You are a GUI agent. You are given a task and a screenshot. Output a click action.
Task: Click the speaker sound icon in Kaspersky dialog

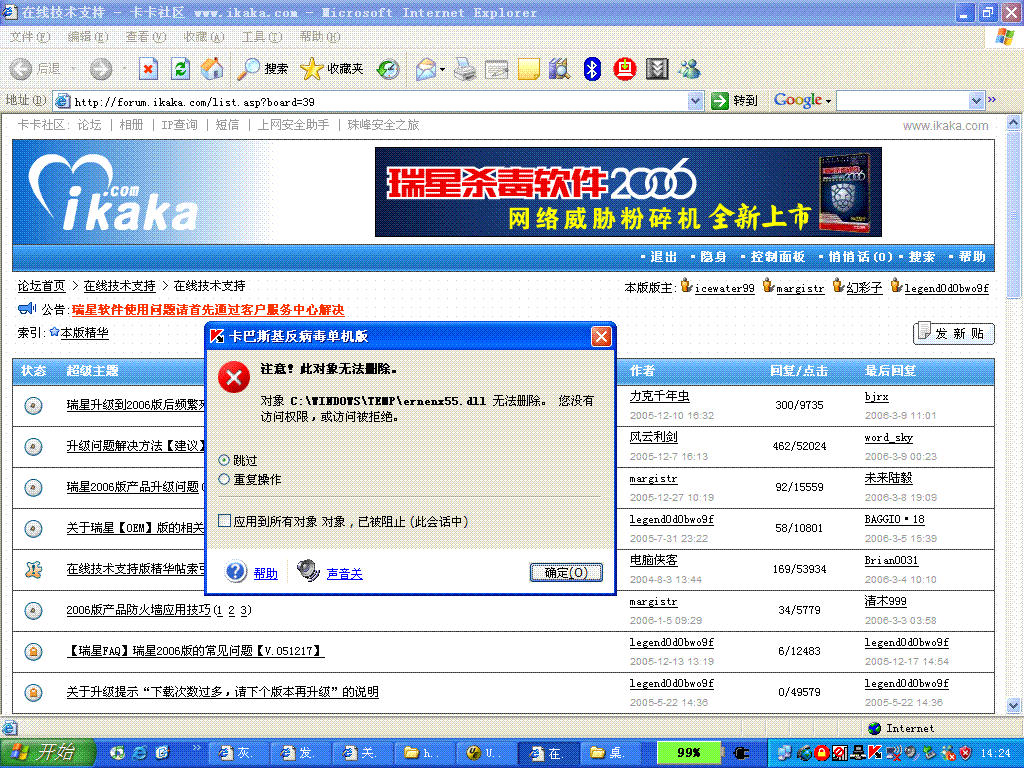pos(308,570)
